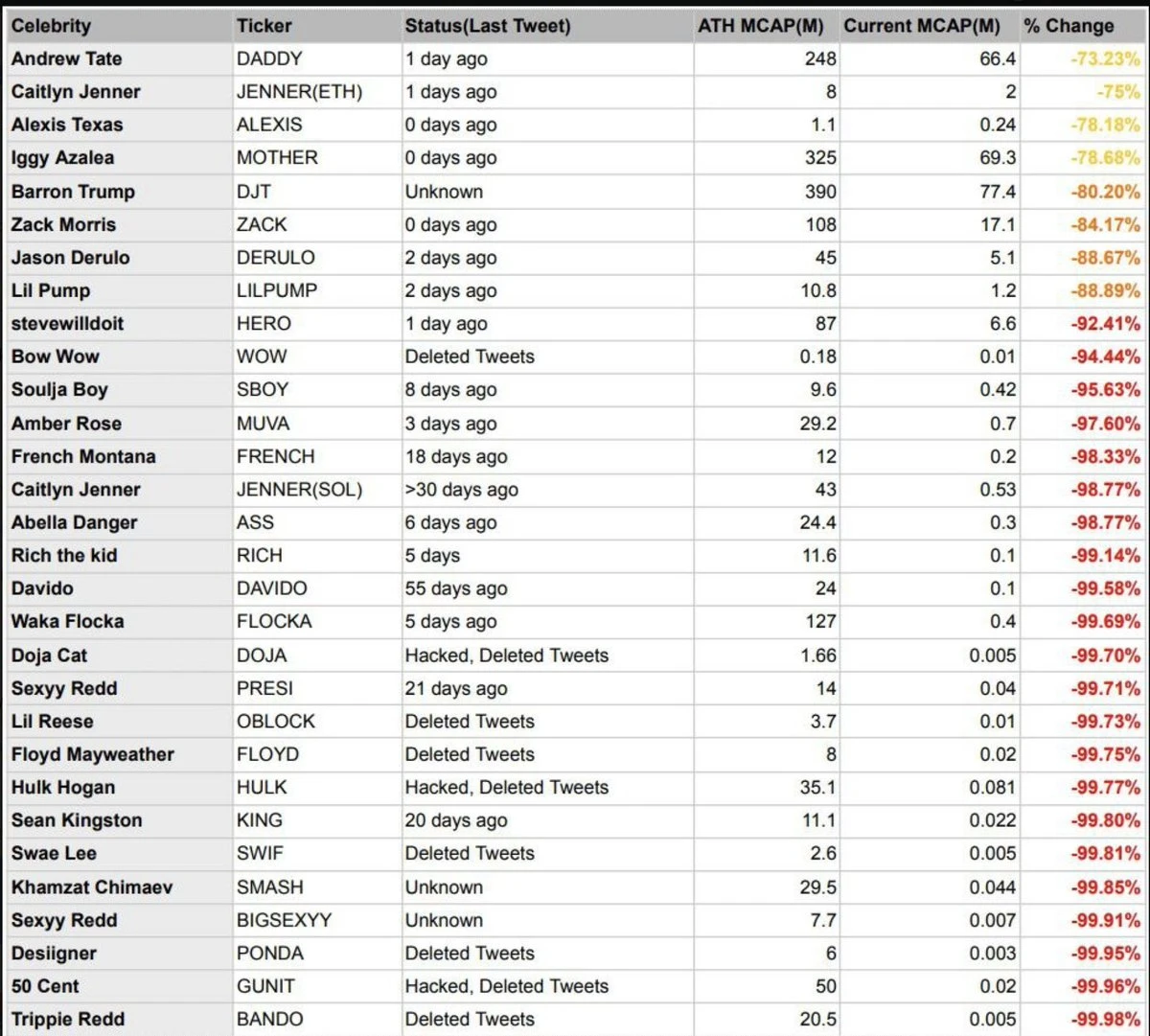1150x1036 pixels.
Task: Click the BIGSEXYY ticker cell
Action: (284, 920)
